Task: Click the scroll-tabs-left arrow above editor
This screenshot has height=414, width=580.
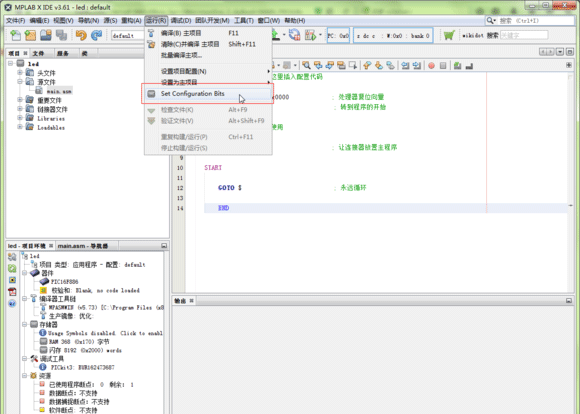Action: pos(543,52)
